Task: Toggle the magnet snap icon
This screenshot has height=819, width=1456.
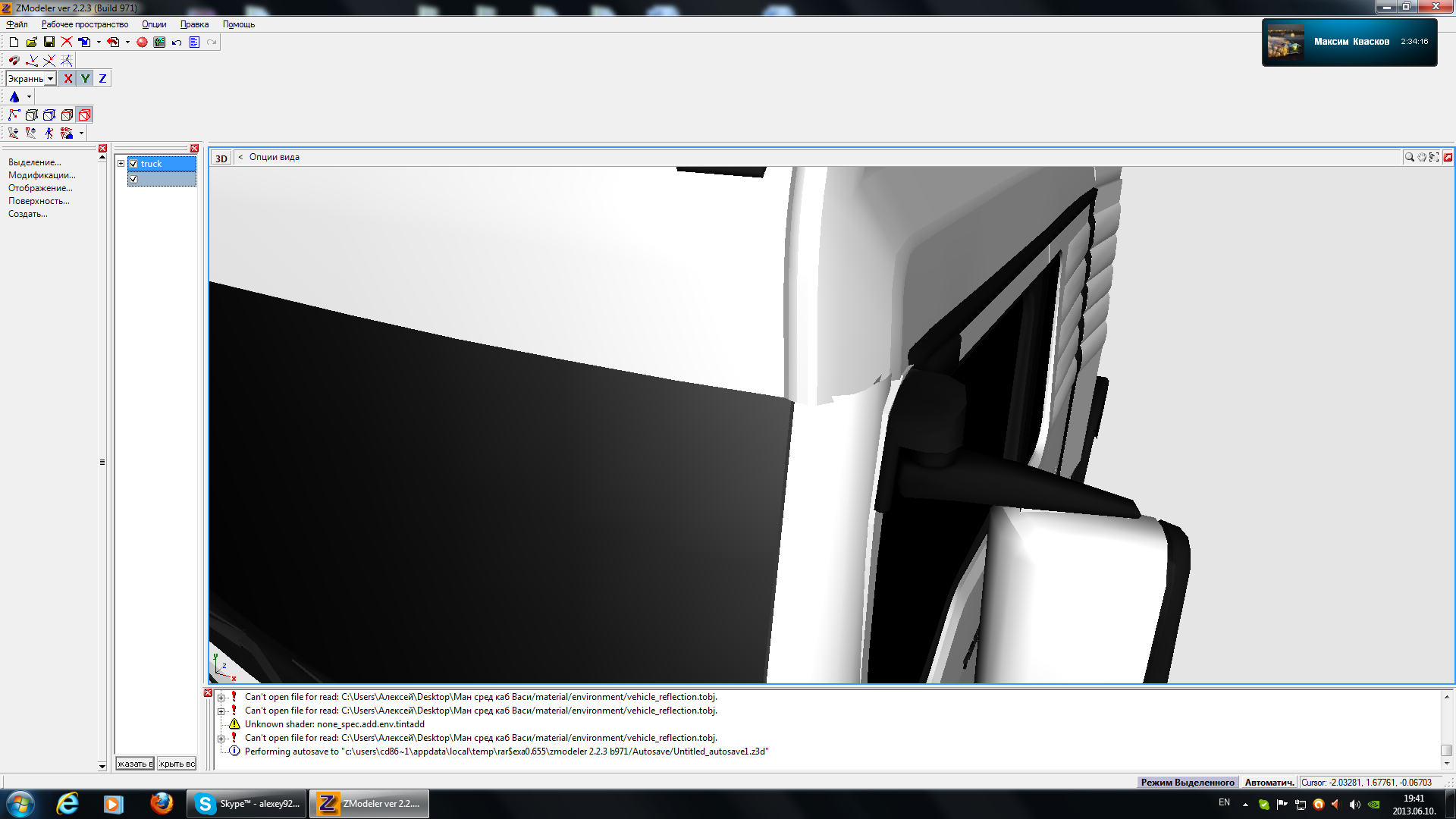Action: 14,61
